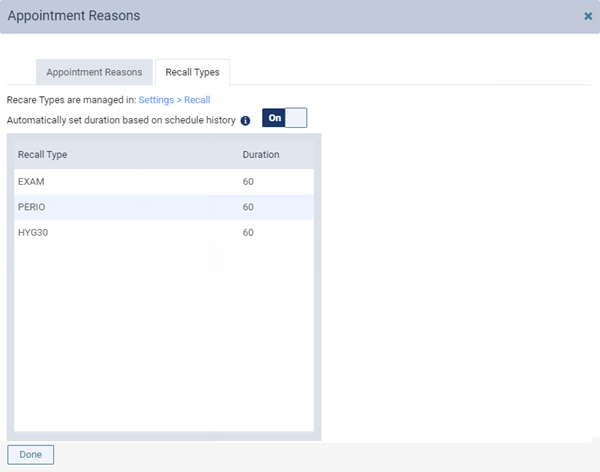Toggle automatic duration switch off
Screen dimensions: 600x472
pos(284,118)
